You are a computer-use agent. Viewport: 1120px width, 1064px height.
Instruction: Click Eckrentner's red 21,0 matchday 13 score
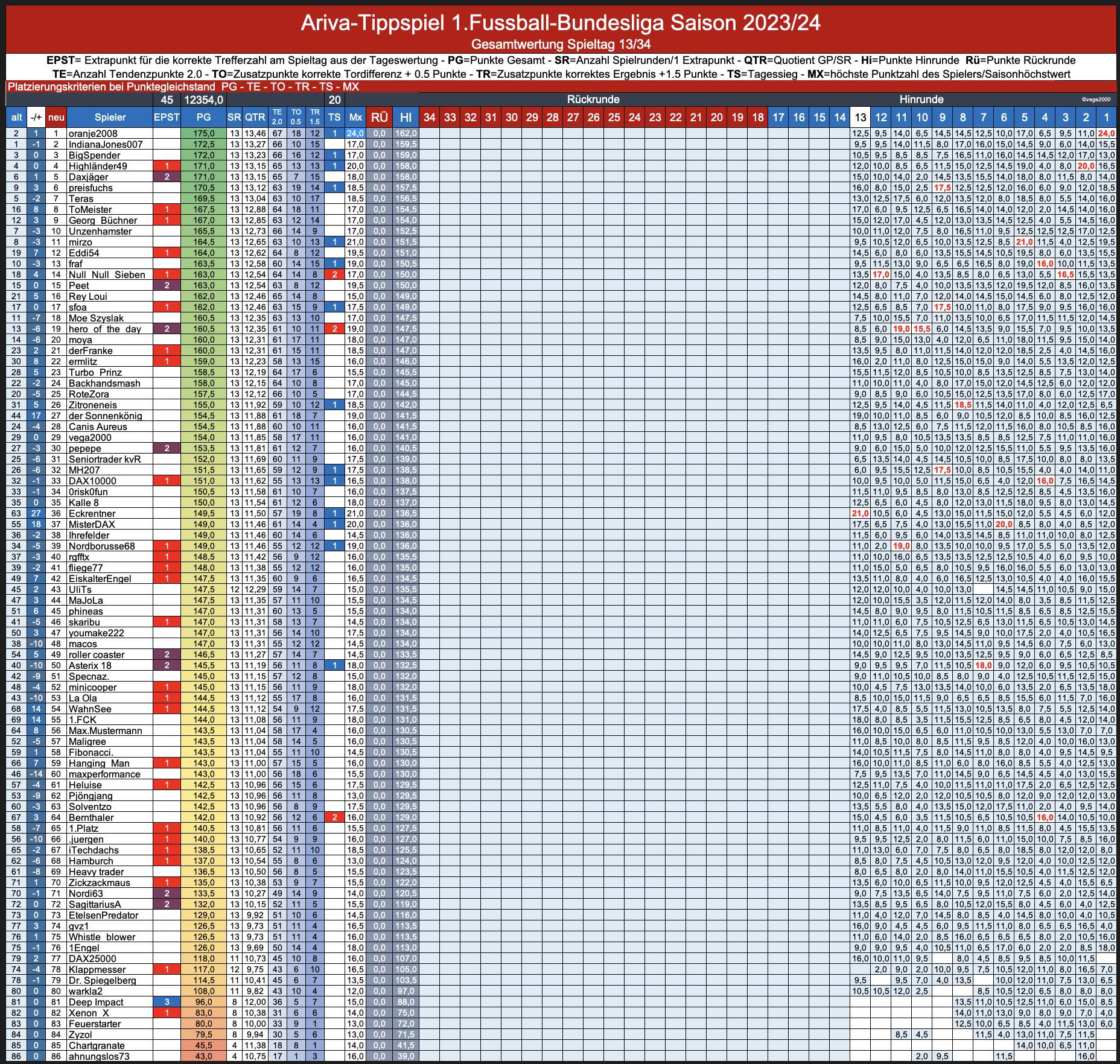861,513
